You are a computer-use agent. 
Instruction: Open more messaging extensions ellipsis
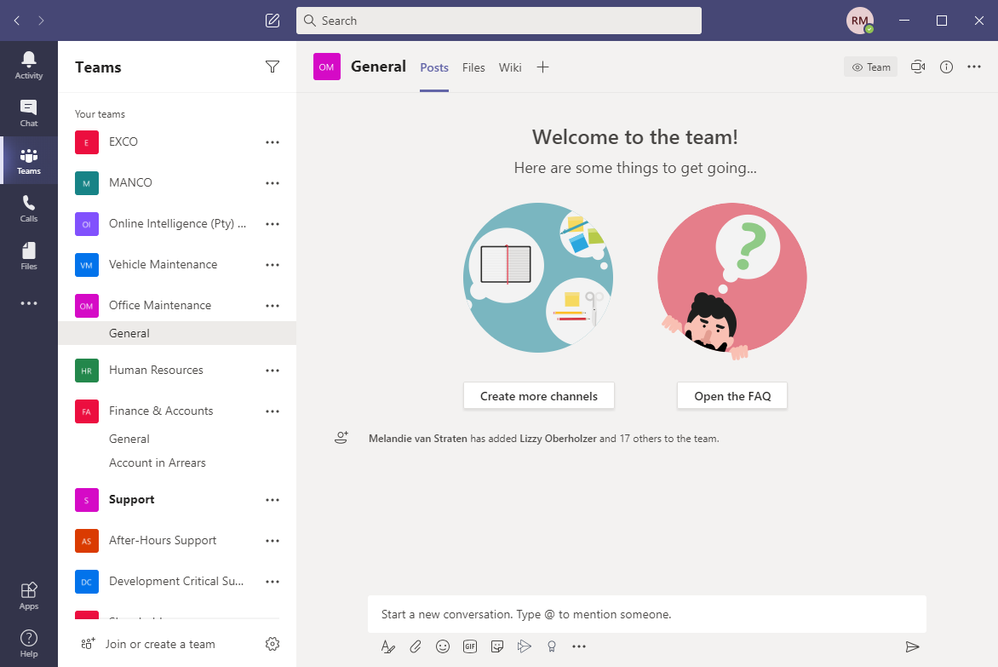pyautogui.click(x=579, y=647)
